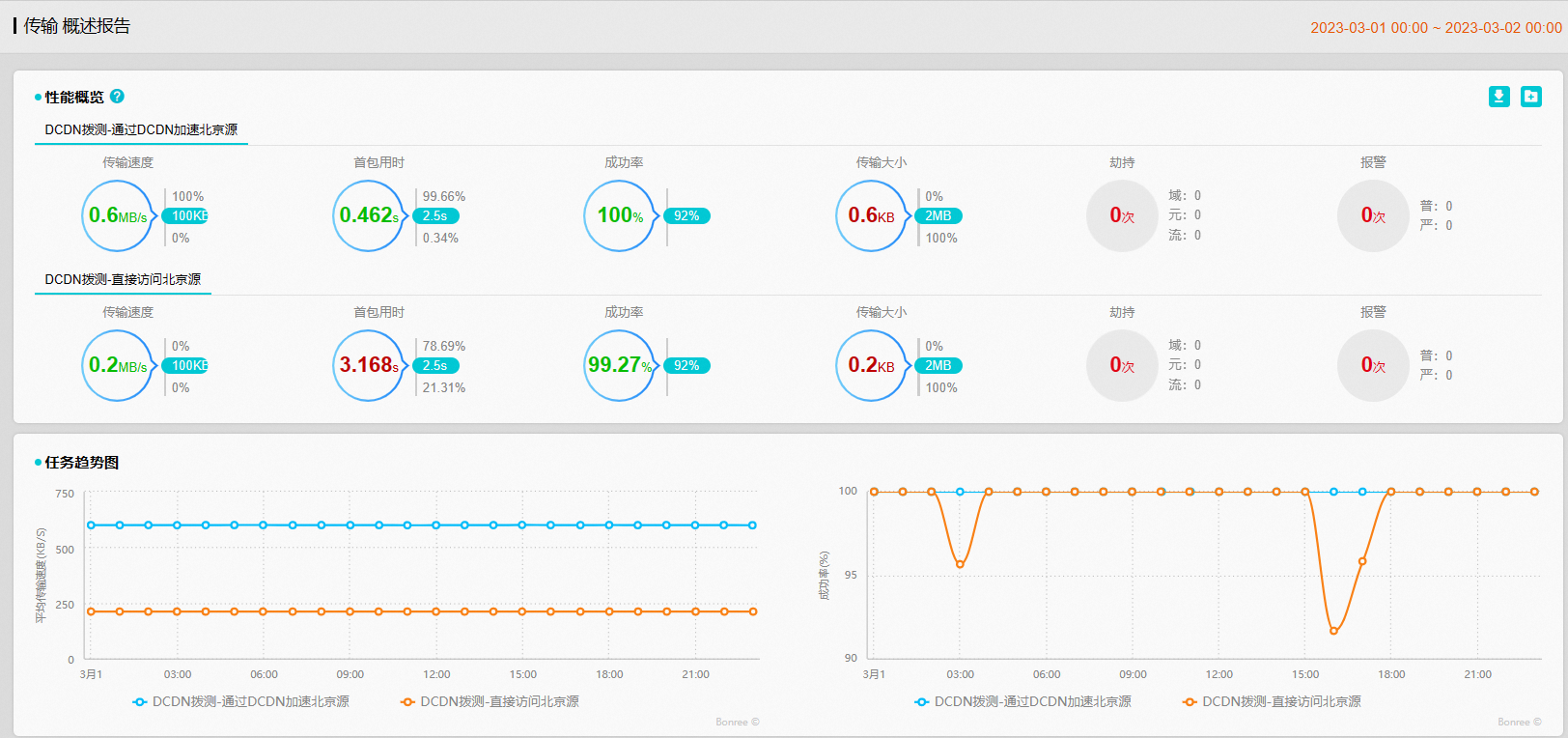Click the 2.5s threshold badge in the first row
The height and width of the screenshot is (738, 1568).
click(x=435, y=215)
